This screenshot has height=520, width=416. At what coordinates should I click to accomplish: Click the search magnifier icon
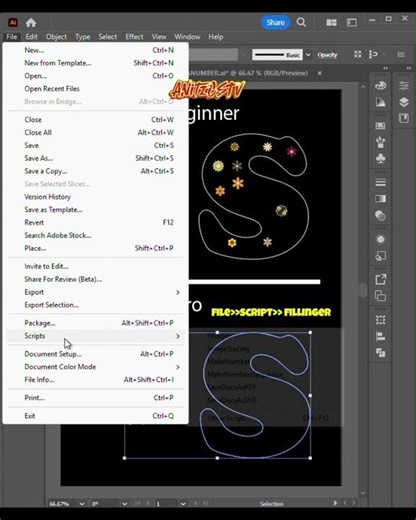(301, 22)
